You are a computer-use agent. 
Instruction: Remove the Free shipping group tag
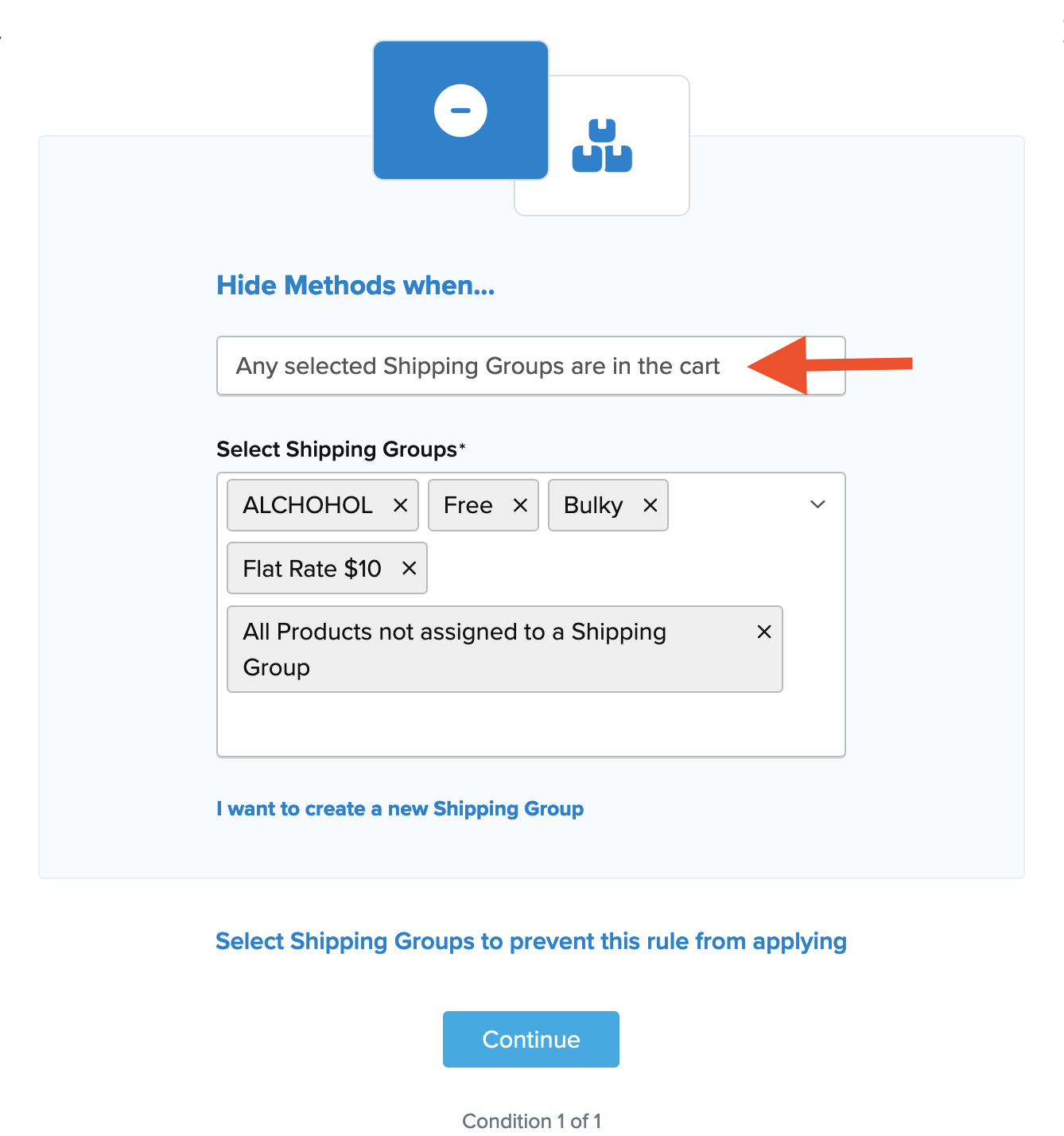[x=521, y=505]
